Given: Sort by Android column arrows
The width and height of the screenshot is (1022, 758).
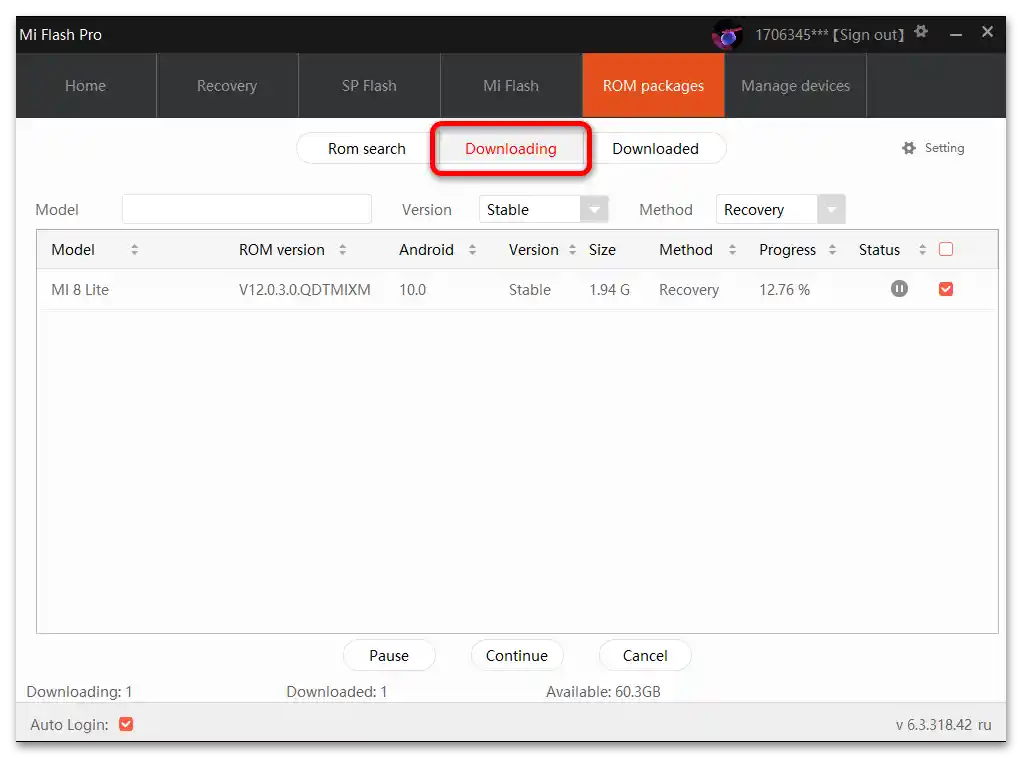Looking at the screenshot, I should coord(472,250).
